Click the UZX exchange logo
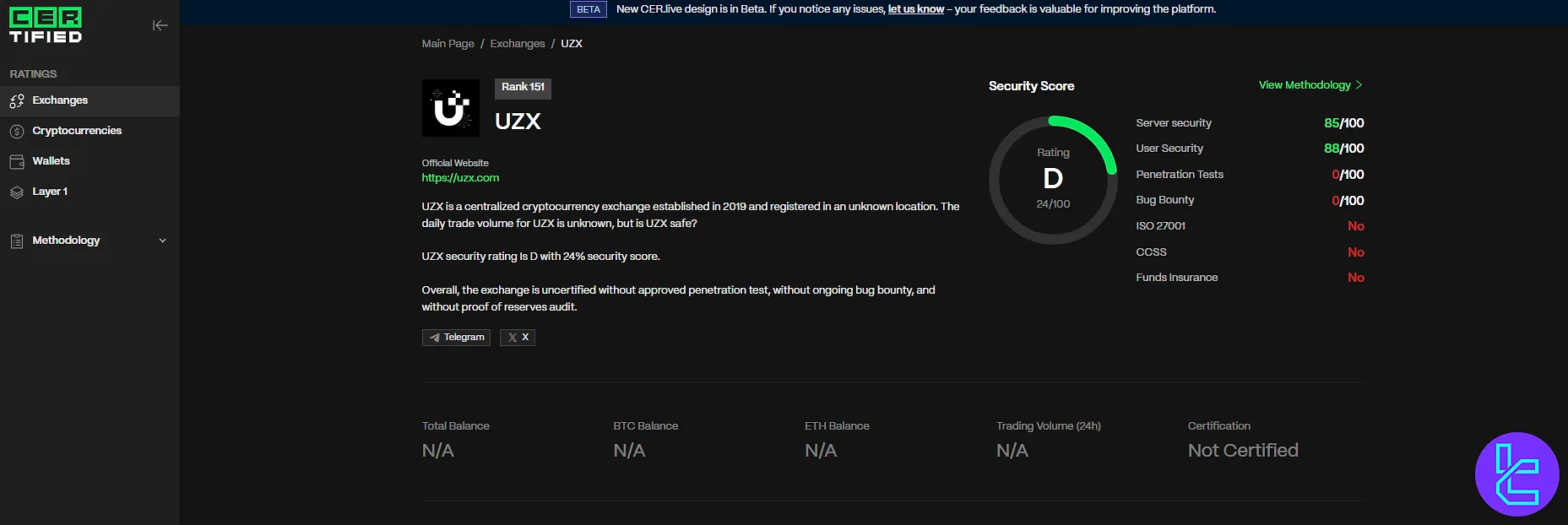Image resolution: width=1568 pixels, height=525 pixels. pyautogui.click(x=451, y=108)
